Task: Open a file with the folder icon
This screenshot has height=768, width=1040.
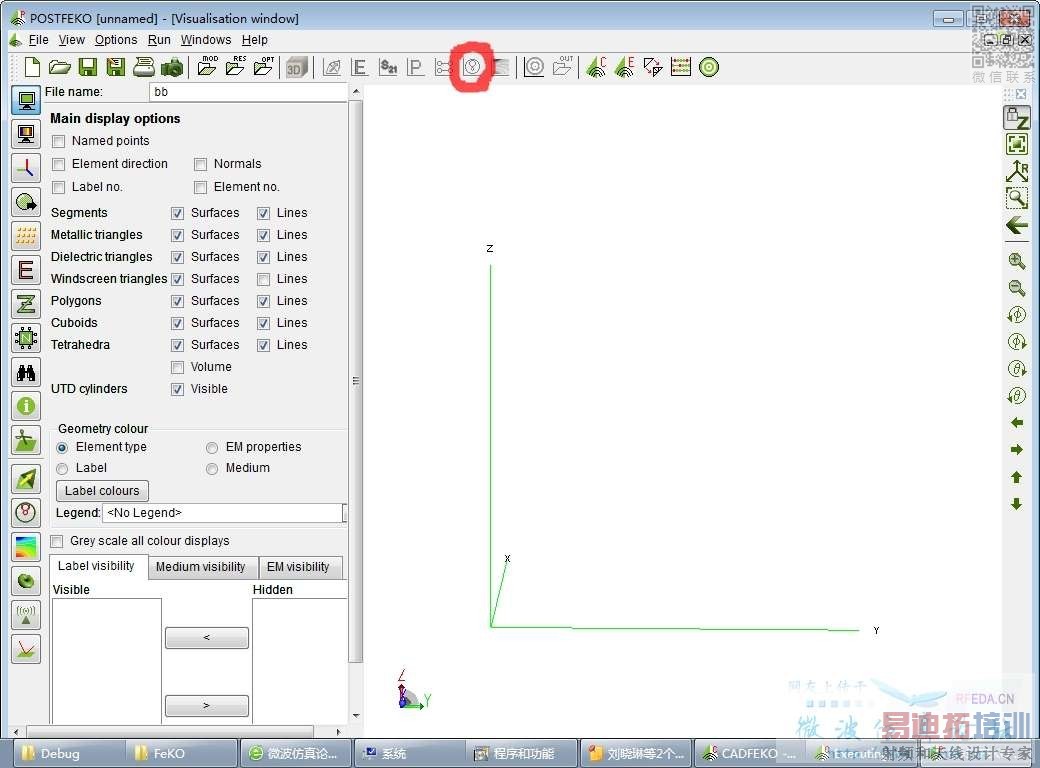Action: coord(60,67)
